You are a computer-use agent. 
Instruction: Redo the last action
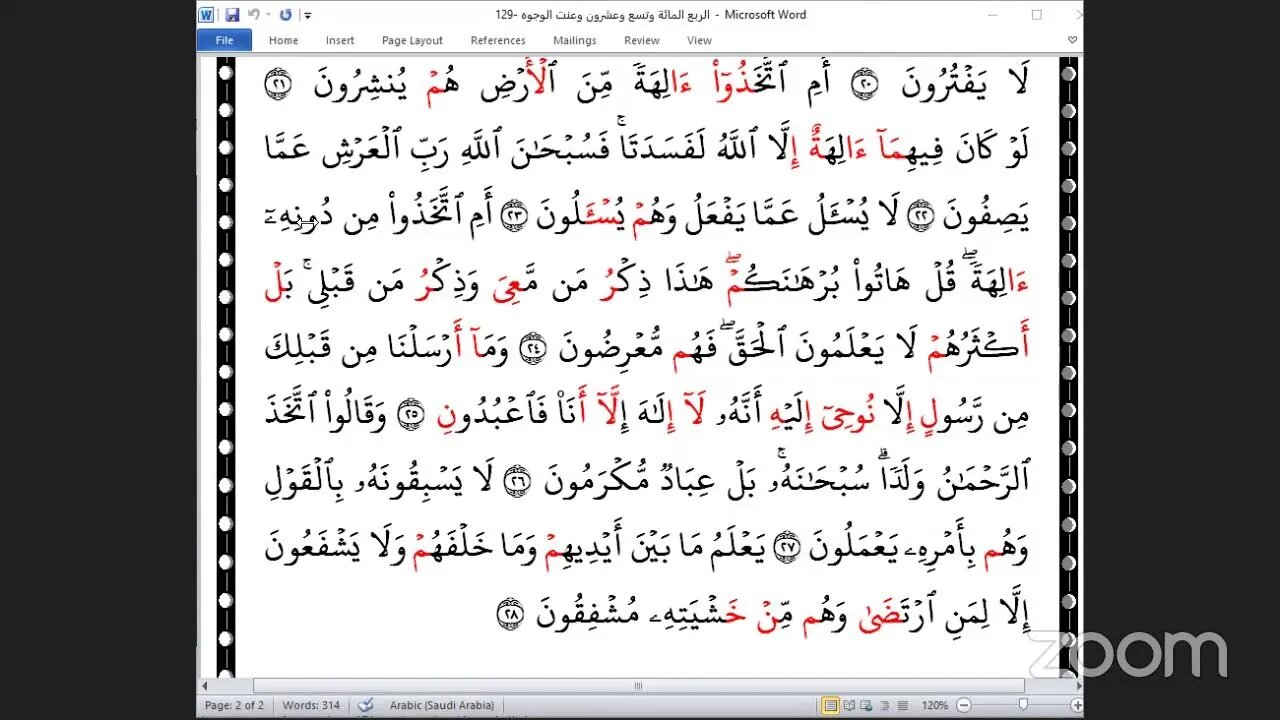coord(286,15)
